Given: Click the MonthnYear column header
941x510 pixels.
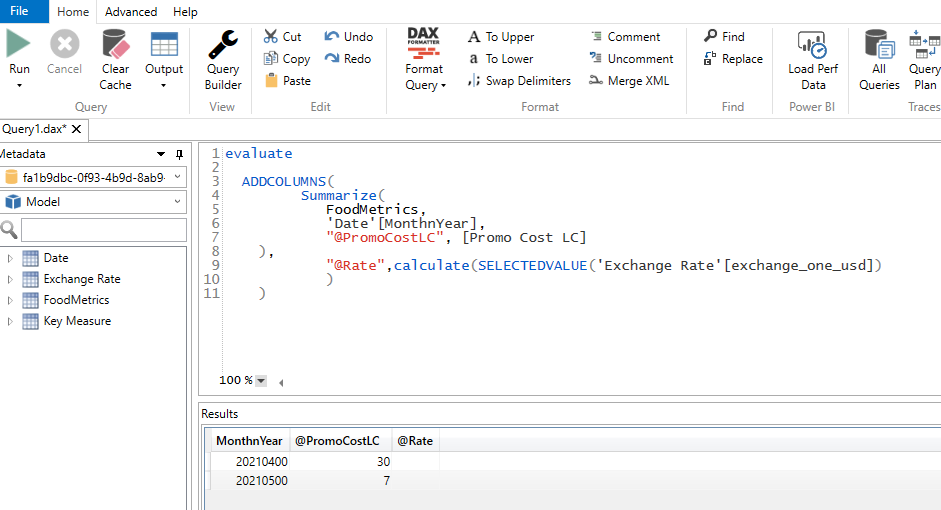Looking at the screenshot, I should [249, 441].
